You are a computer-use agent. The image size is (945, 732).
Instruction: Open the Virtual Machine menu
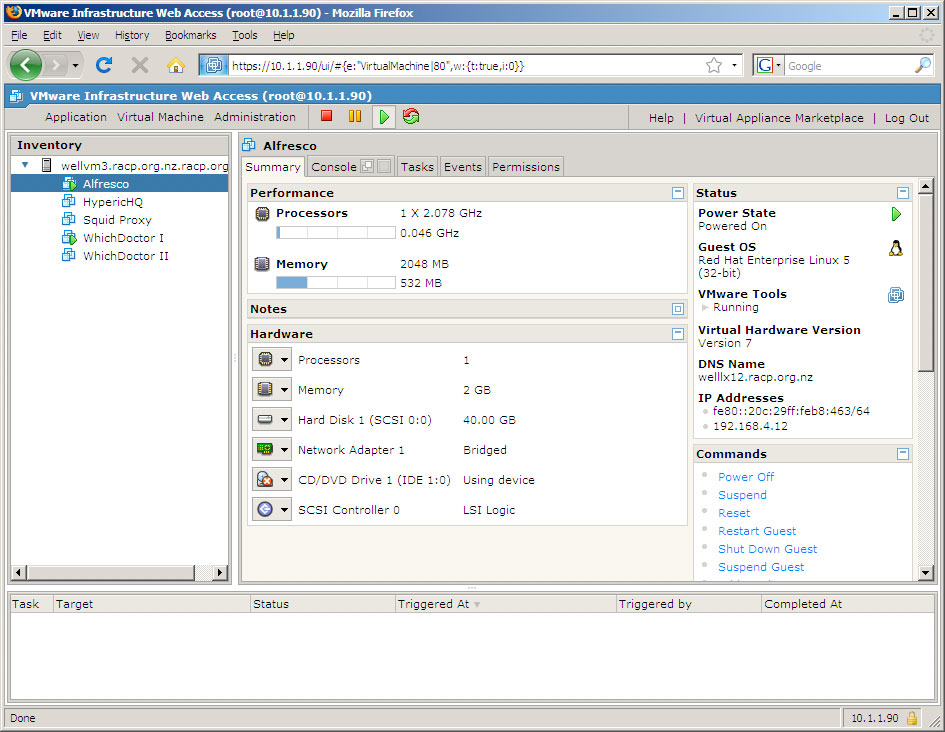(x=160, y=117)
